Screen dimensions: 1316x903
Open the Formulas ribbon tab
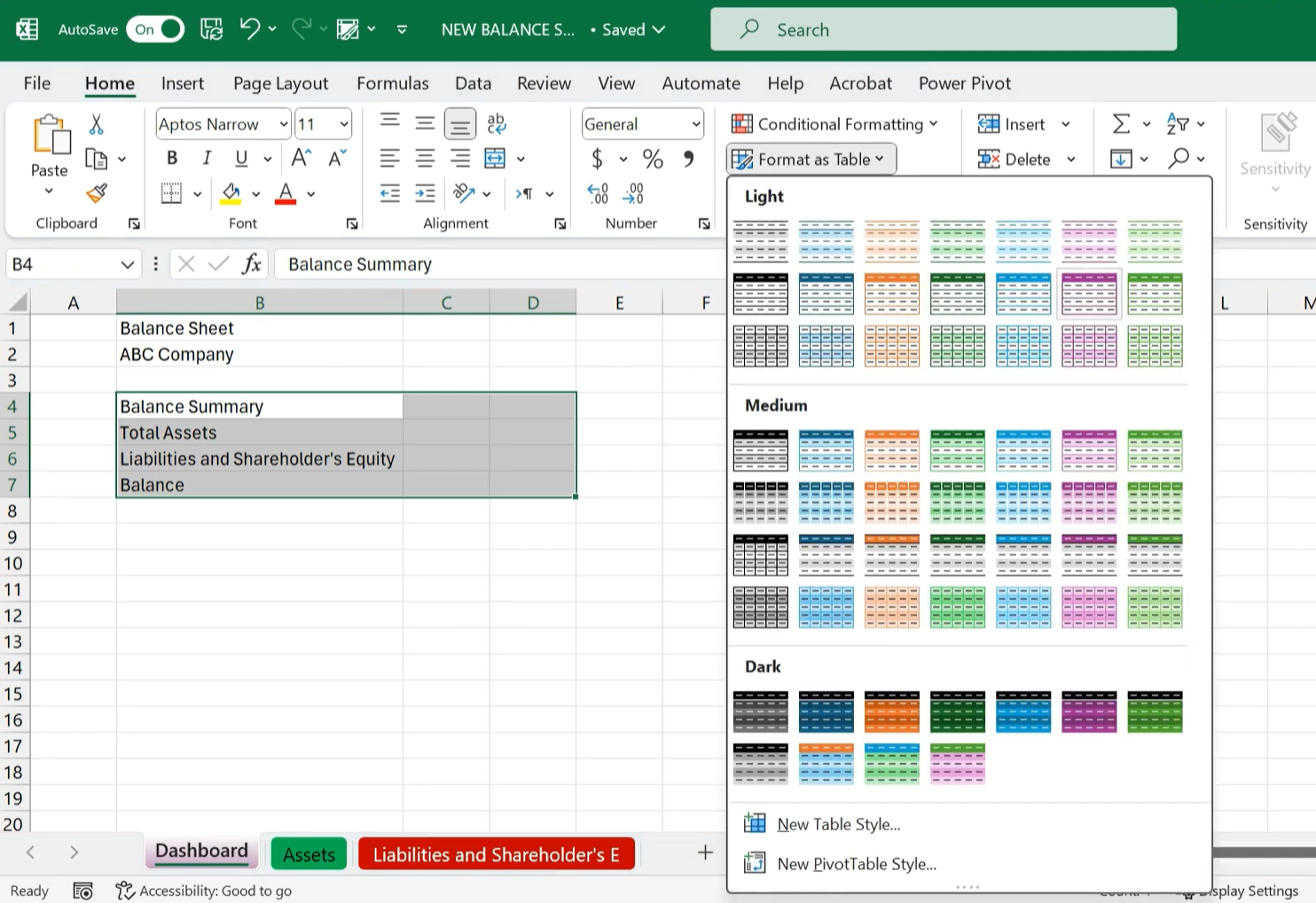click(x=393, y=83)
